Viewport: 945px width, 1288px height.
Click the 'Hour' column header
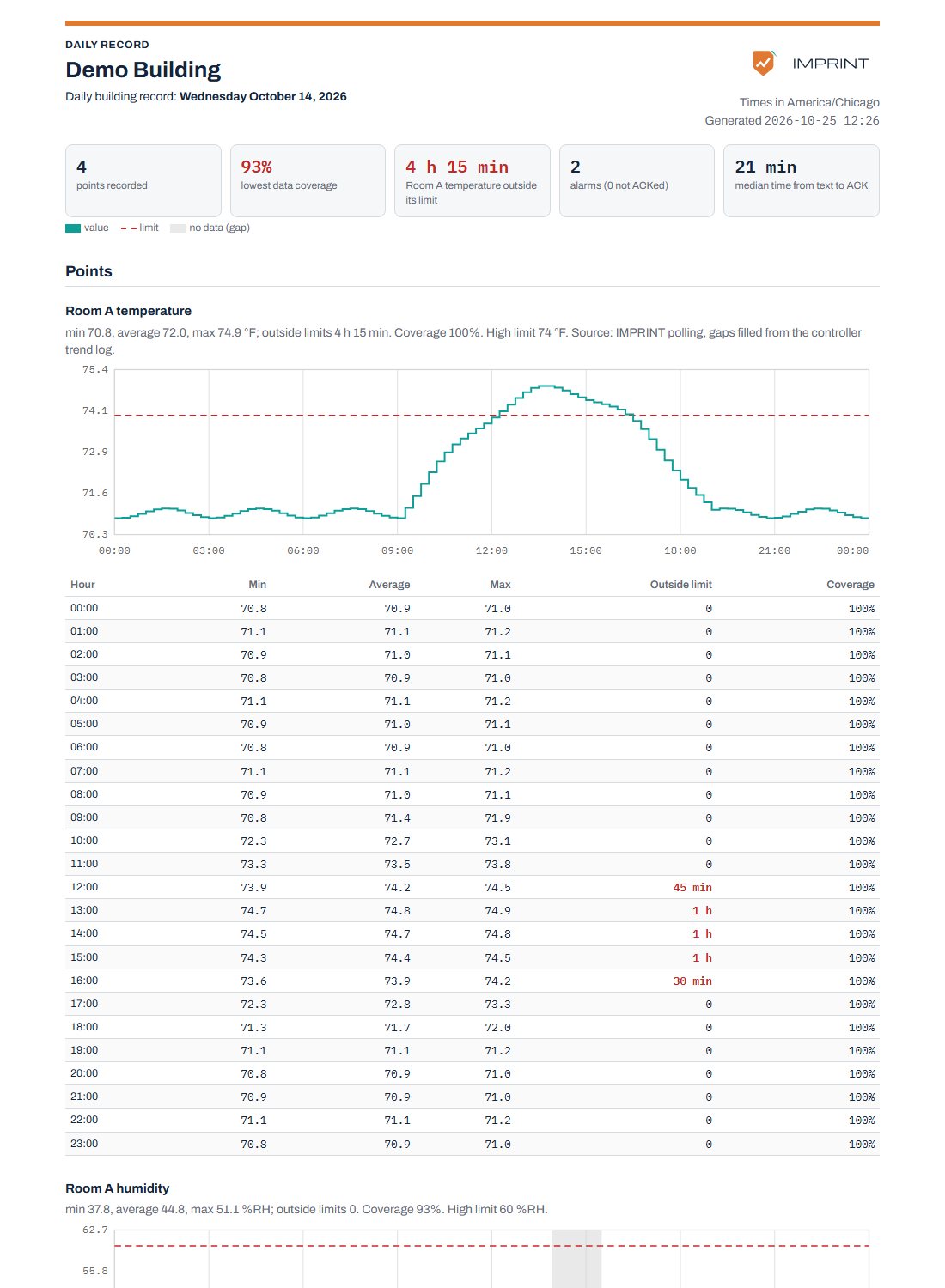82,585
